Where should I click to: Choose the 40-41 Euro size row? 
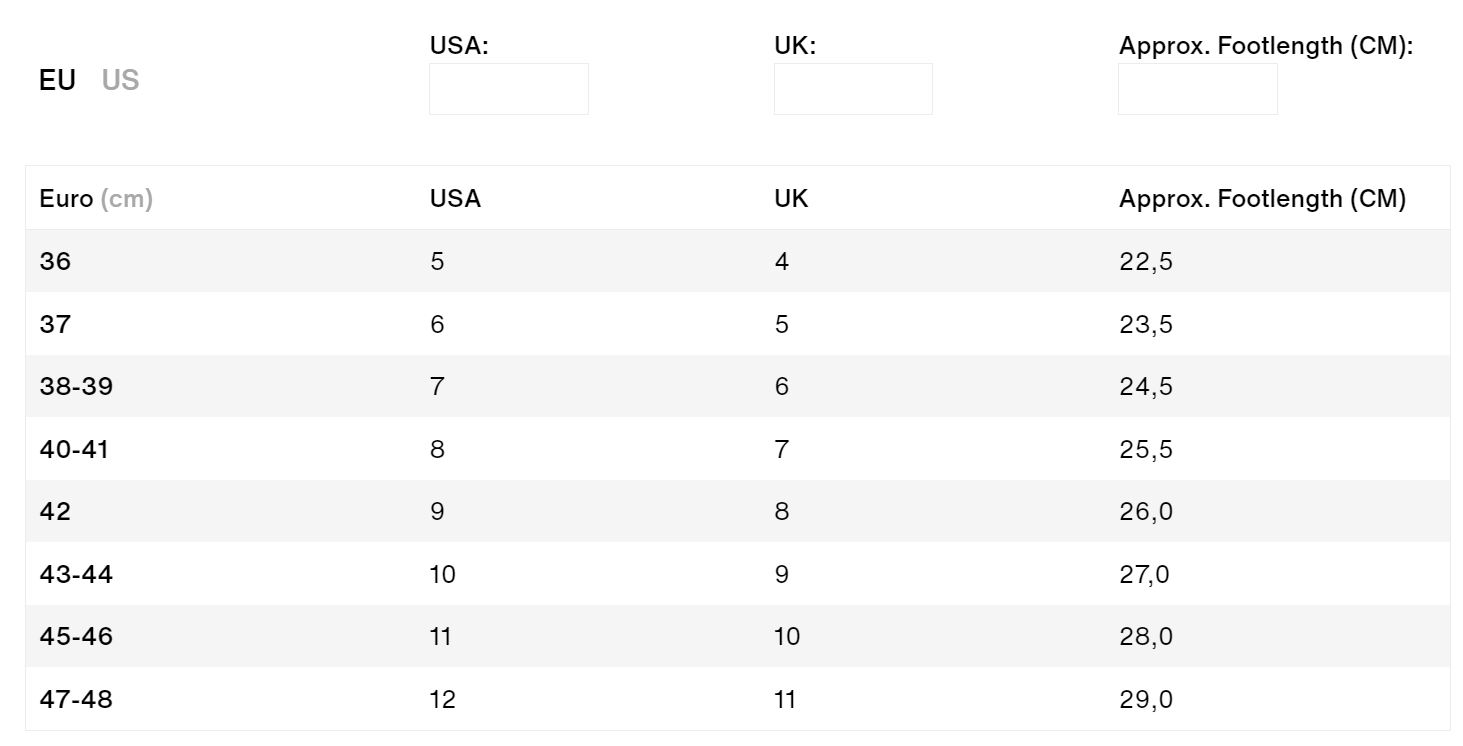point(738,449)
